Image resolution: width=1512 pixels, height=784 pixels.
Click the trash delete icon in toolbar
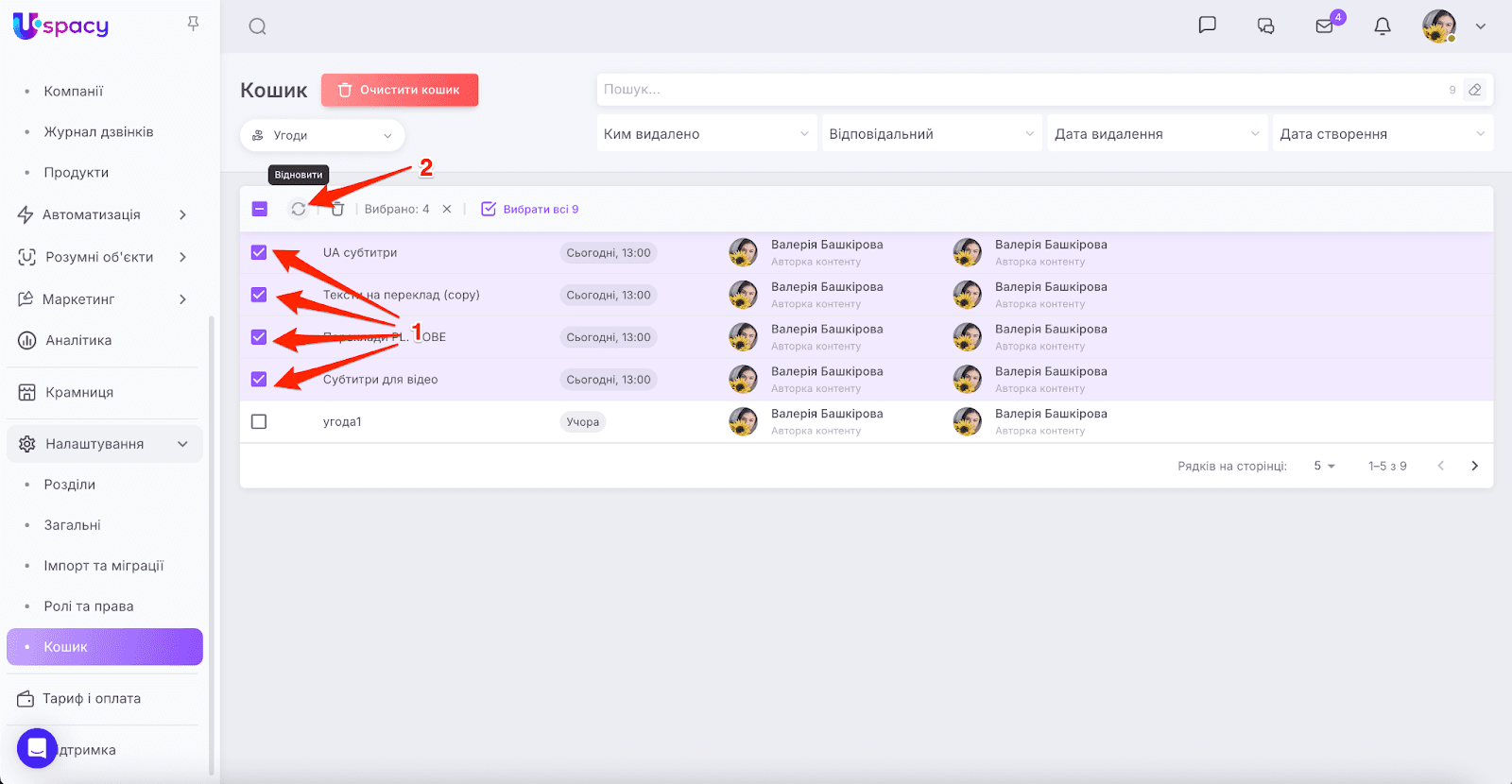pos(337,210)
